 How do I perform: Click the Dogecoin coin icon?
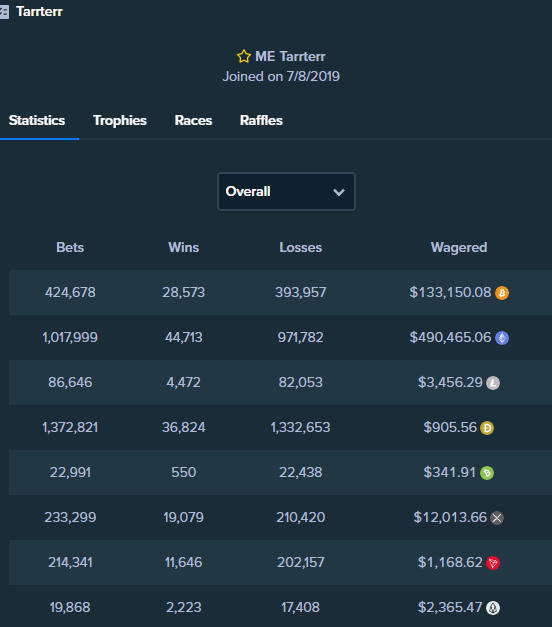click(x=487, y=428)
